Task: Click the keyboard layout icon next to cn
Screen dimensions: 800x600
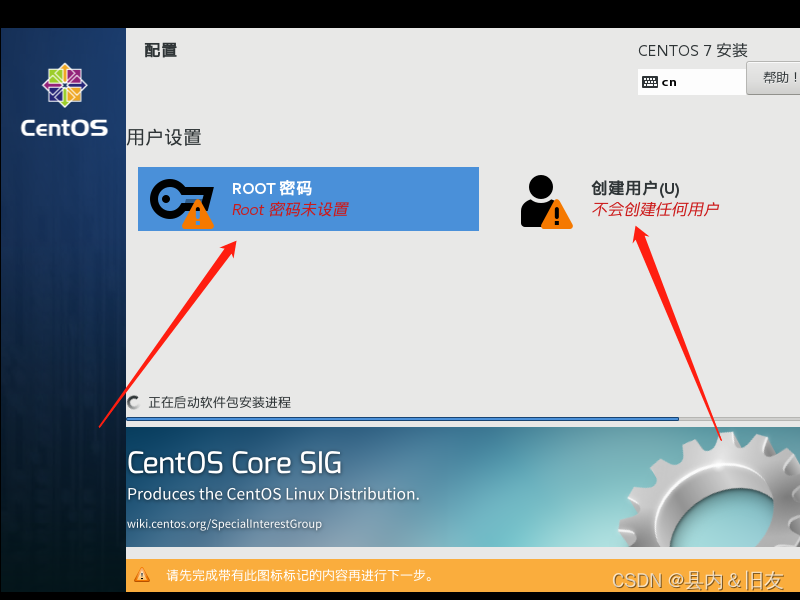Action: 649,81
